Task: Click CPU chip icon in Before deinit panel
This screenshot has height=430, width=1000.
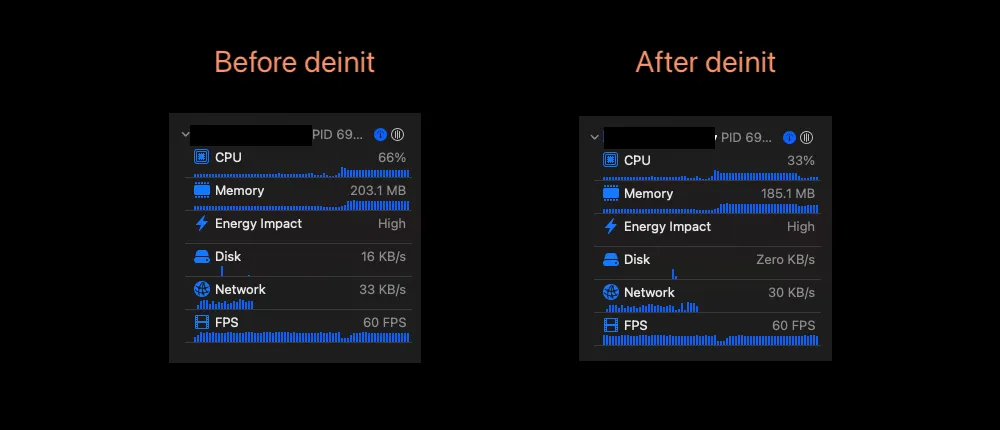Action: point(201,157)
